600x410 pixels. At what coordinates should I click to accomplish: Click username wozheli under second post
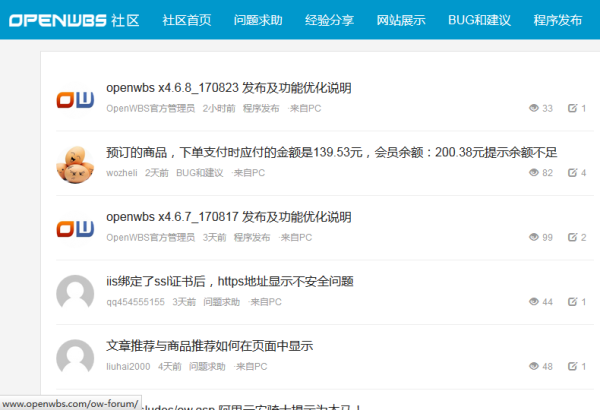121,173
